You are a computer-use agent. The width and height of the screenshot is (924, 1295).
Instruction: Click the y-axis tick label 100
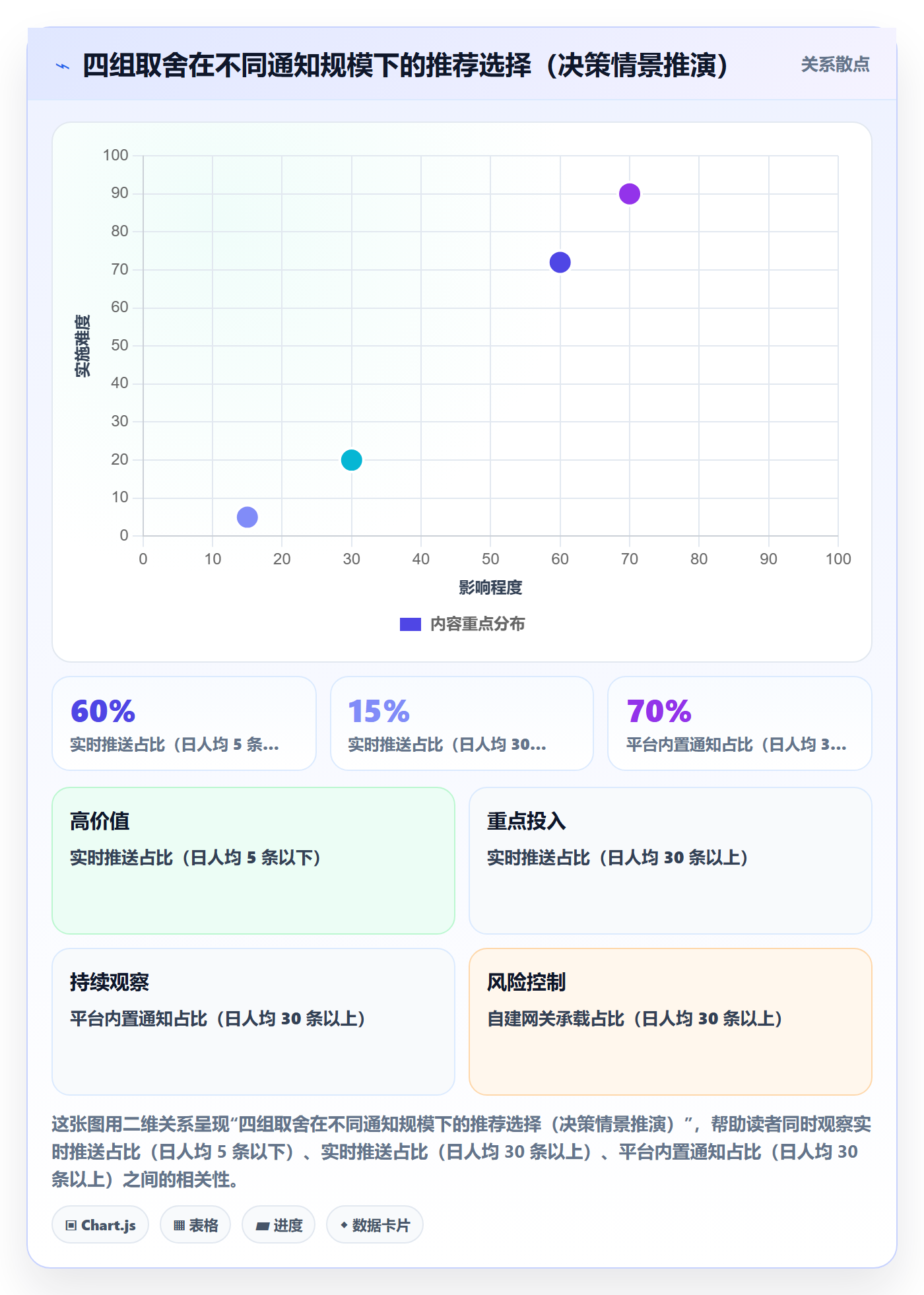point(115,155)
